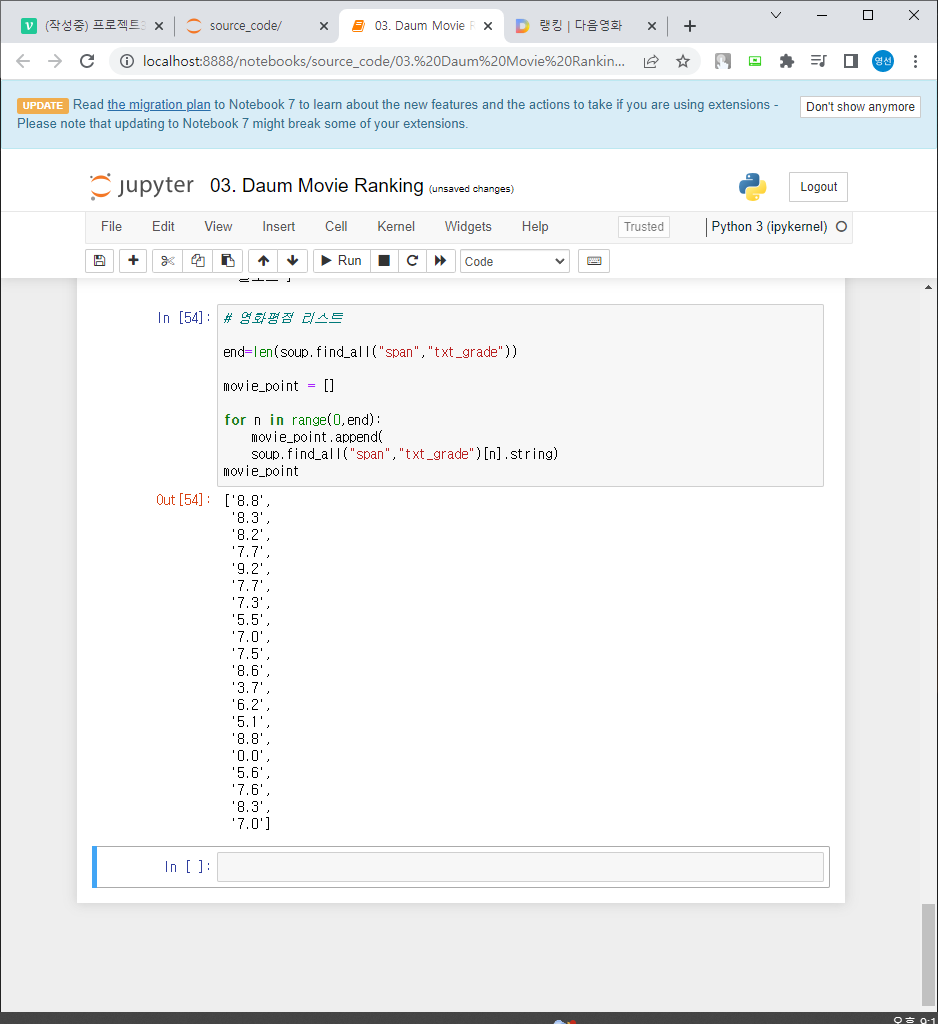Bookmark this page with star icon
Image resolution: width=938 pixels, height=1024 pixels.
point(683,61)
